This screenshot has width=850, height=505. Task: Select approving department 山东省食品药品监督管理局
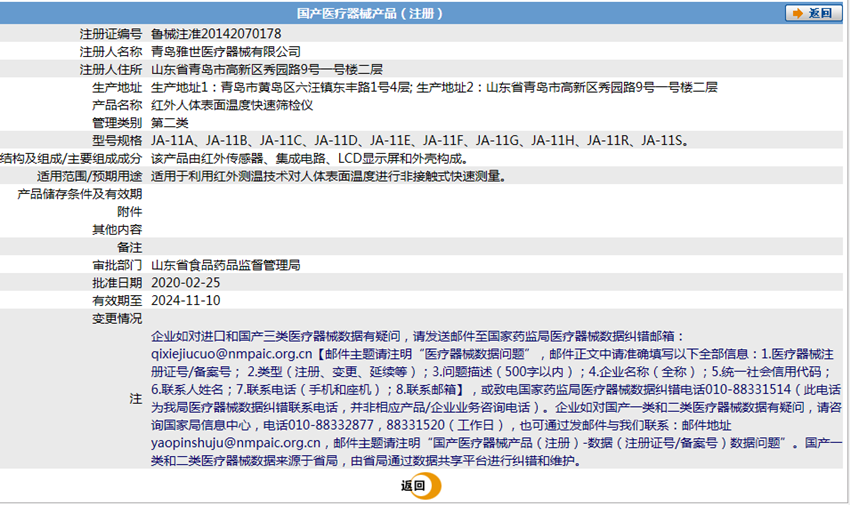click(226, 265)
